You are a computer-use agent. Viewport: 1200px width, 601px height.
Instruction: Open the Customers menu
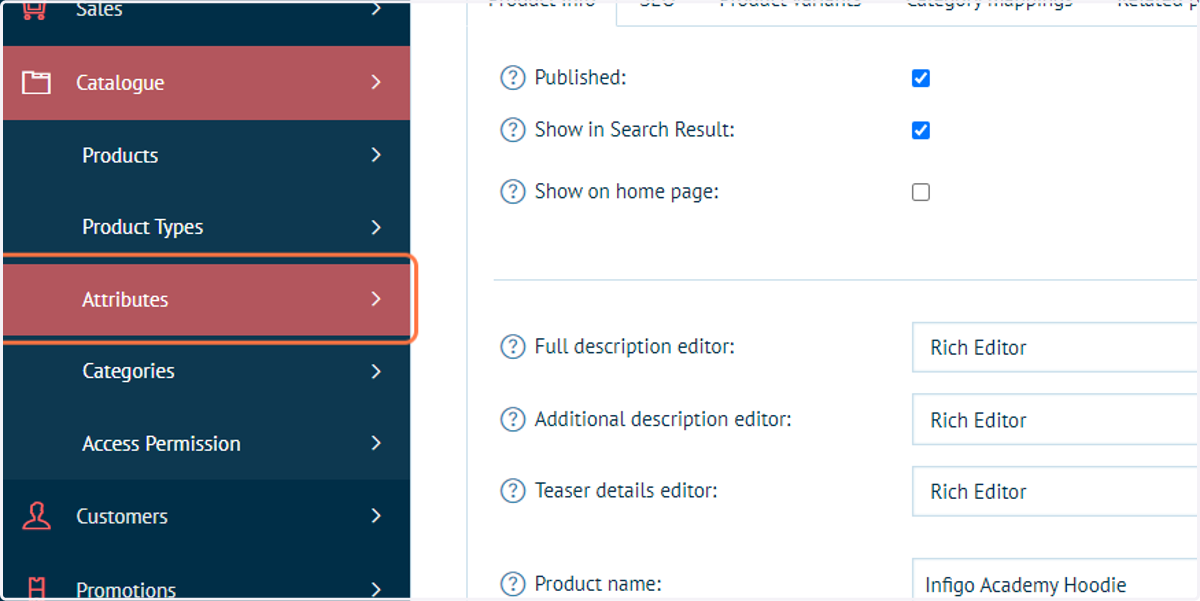[206, 516]
